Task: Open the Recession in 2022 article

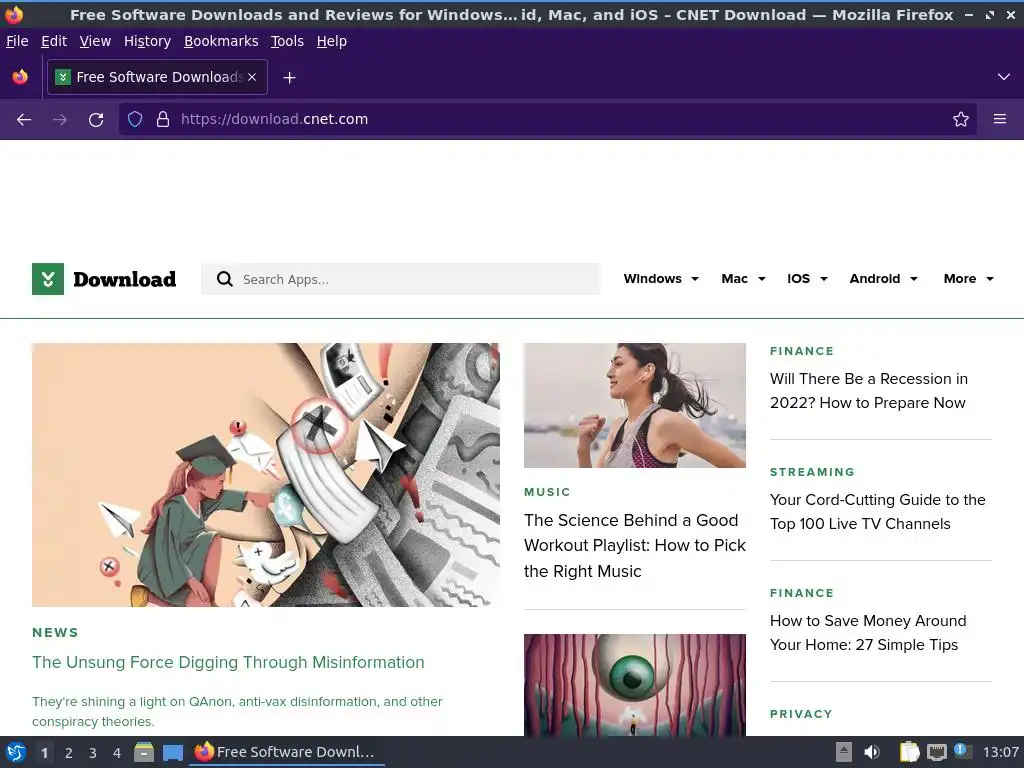Action: (869, 391)
